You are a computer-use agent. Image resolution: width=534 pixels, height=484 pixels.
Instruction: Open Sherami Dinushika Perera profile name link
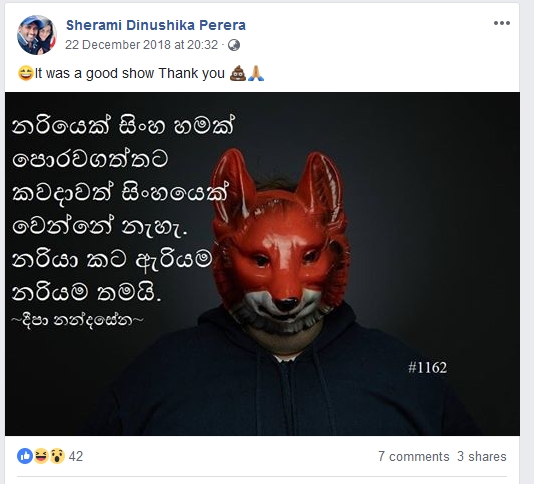[156, 25]
